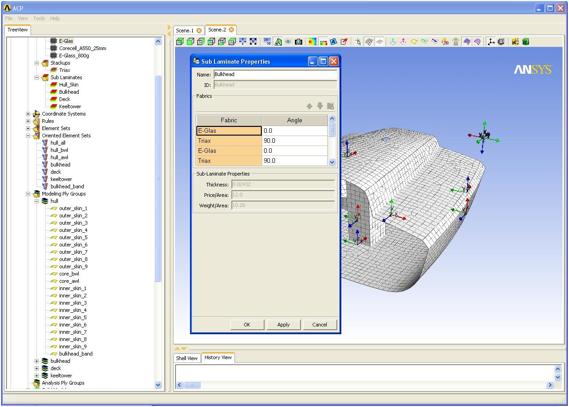This screenshot has height=407, width=569.
Task: Select outer_skin_9 in the tree
Action: tap(73, 267)
